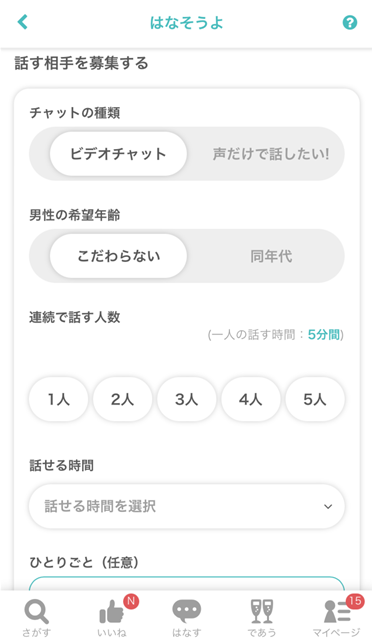The height and width of the screenshot is (643, 372).
Task: Open the いいね thumbs-up icon
Action: click(112, 613)
